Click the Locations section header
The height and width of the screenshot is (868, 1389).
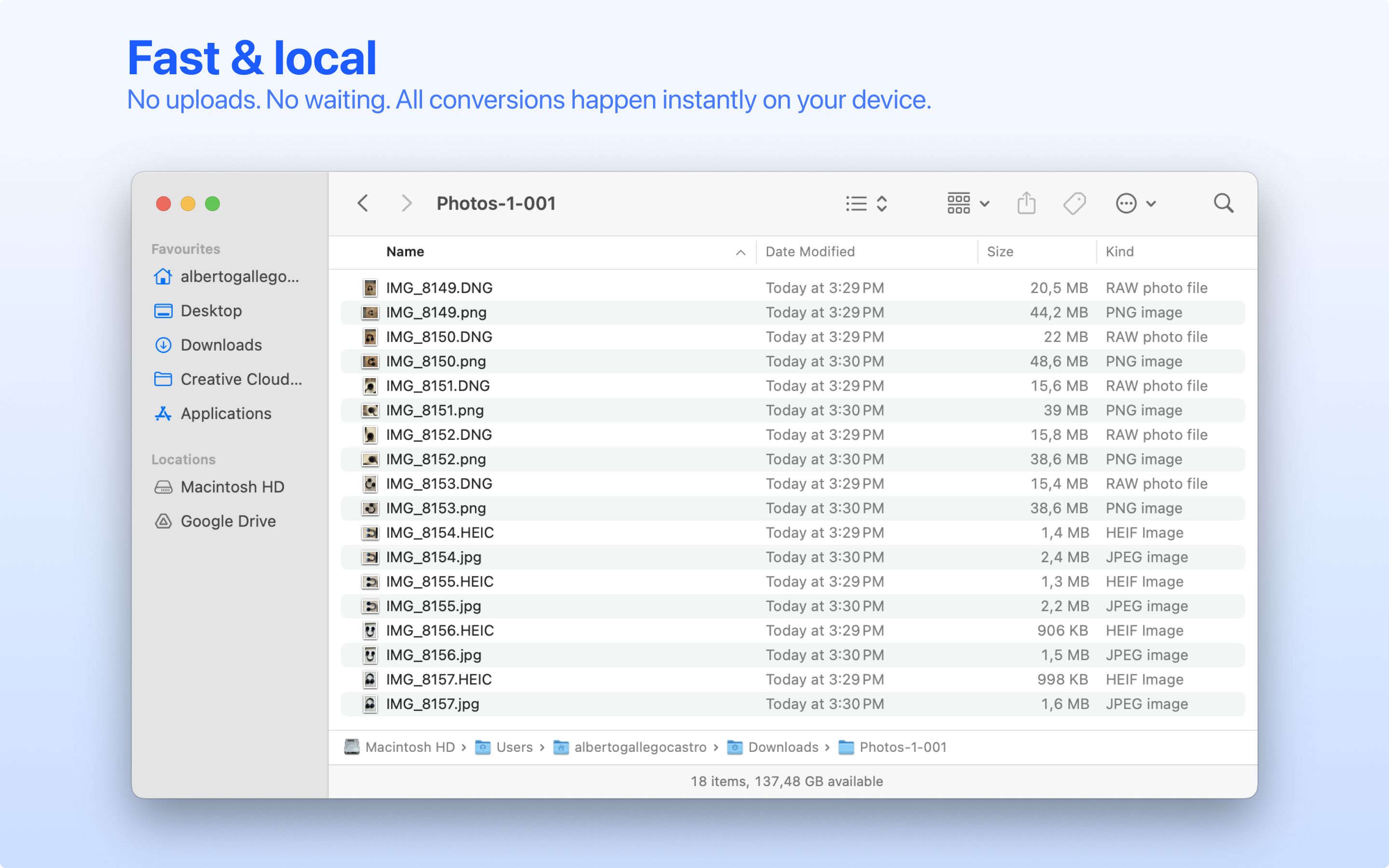(x=183, y=459)
